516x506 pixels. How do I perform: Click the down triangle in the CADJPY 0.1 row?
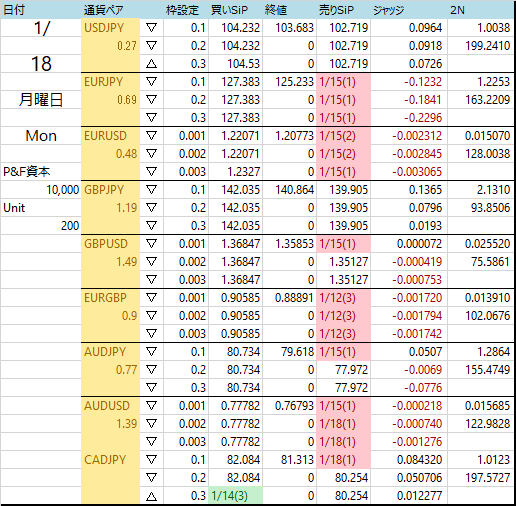pyautogui.click(x=151, y=460)
